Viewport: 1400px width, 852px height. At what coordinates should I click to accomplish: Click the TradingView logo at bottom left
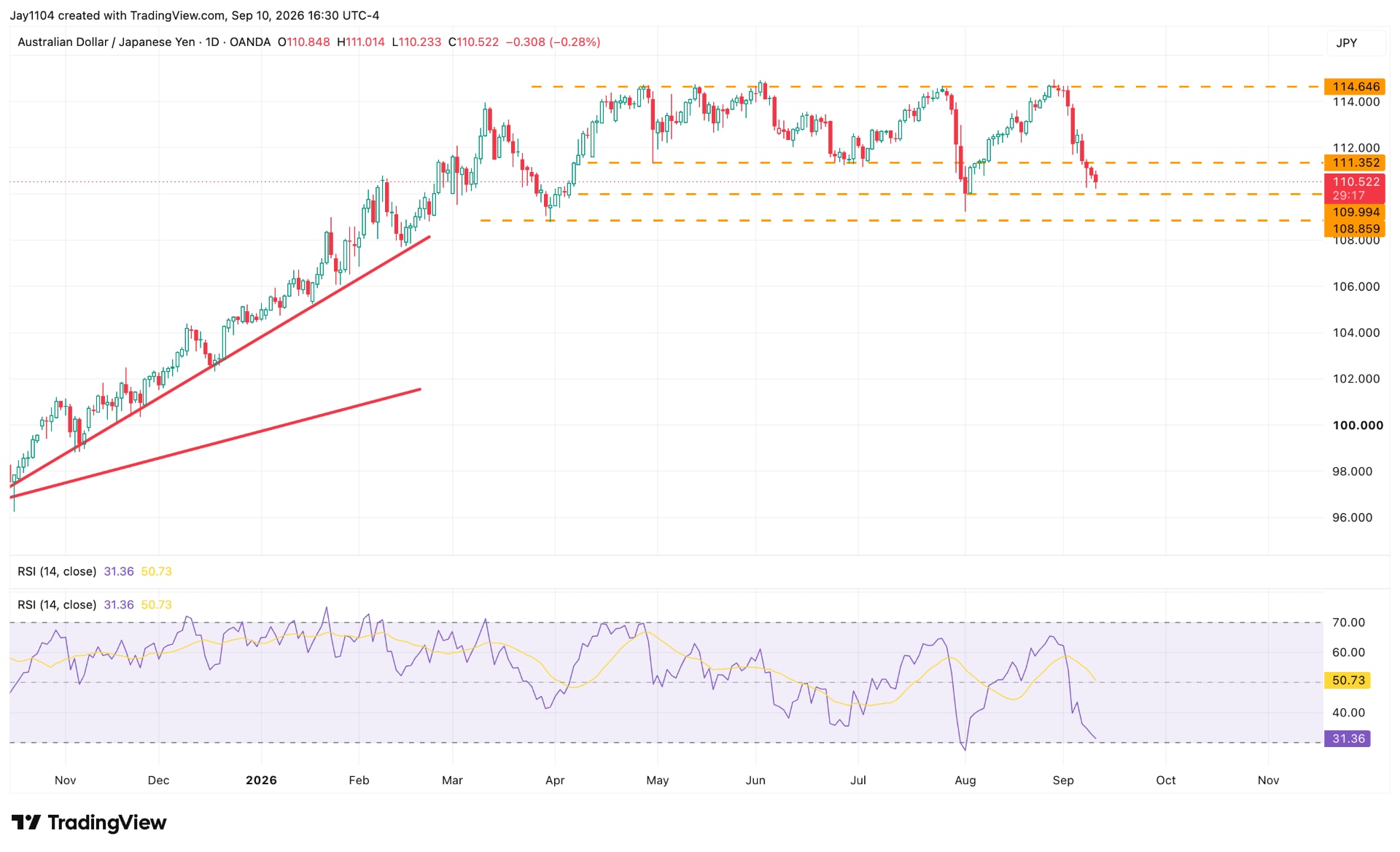point(89,823)
